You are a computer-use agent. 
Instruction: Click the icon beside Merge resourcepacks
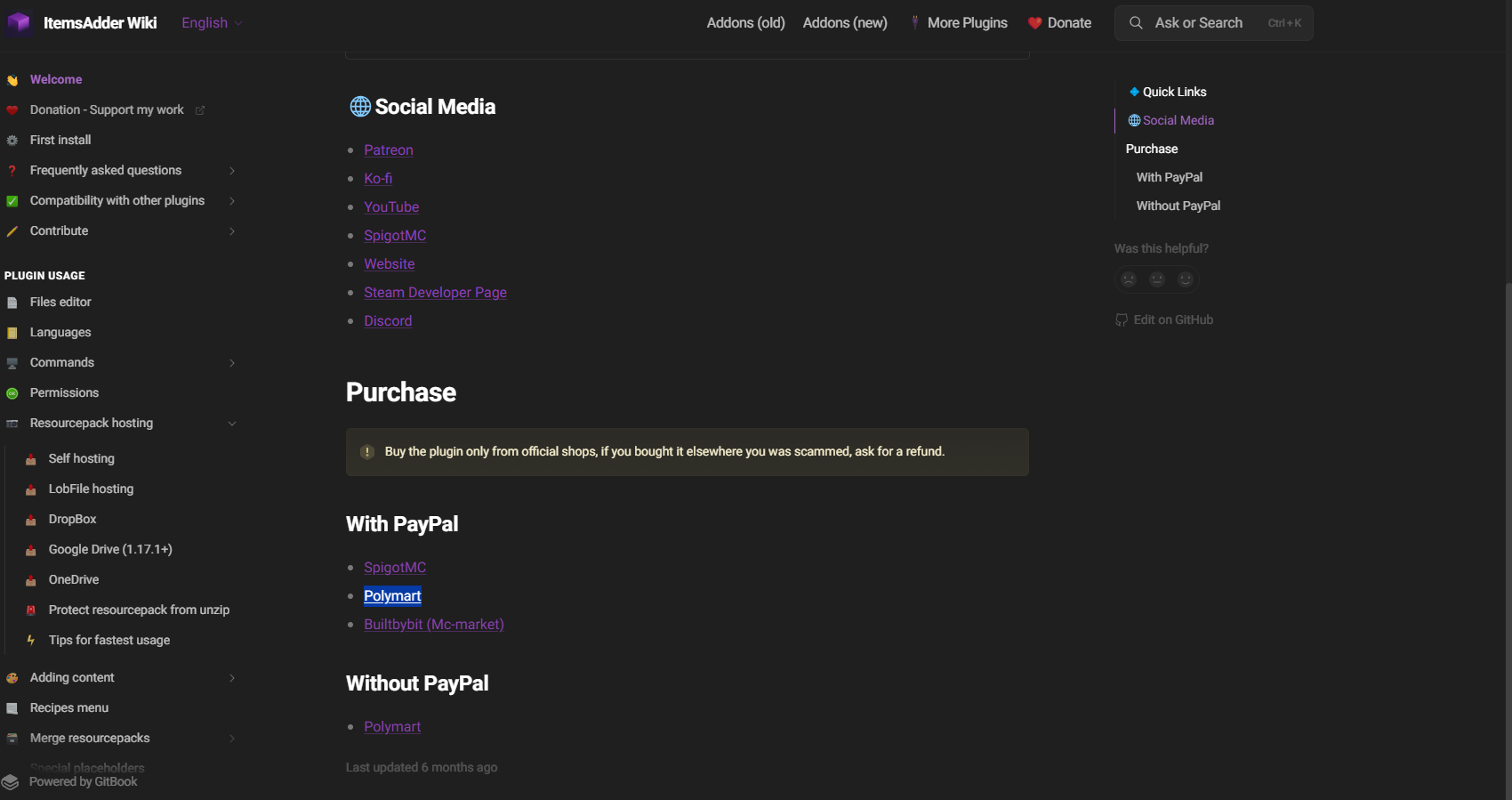(x=12, y=739)
